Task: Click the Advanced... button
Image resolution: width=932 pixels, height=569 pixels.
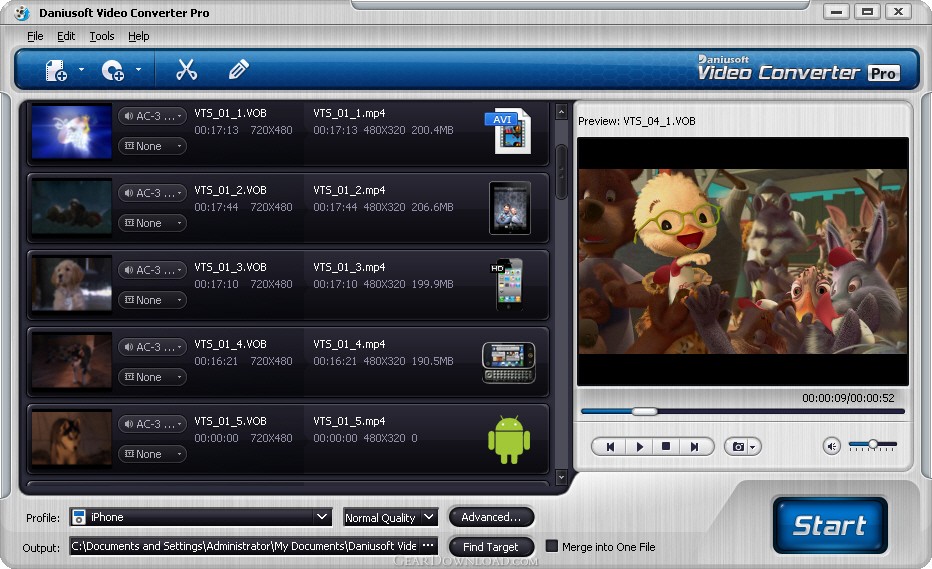Action: coord(491,517)
